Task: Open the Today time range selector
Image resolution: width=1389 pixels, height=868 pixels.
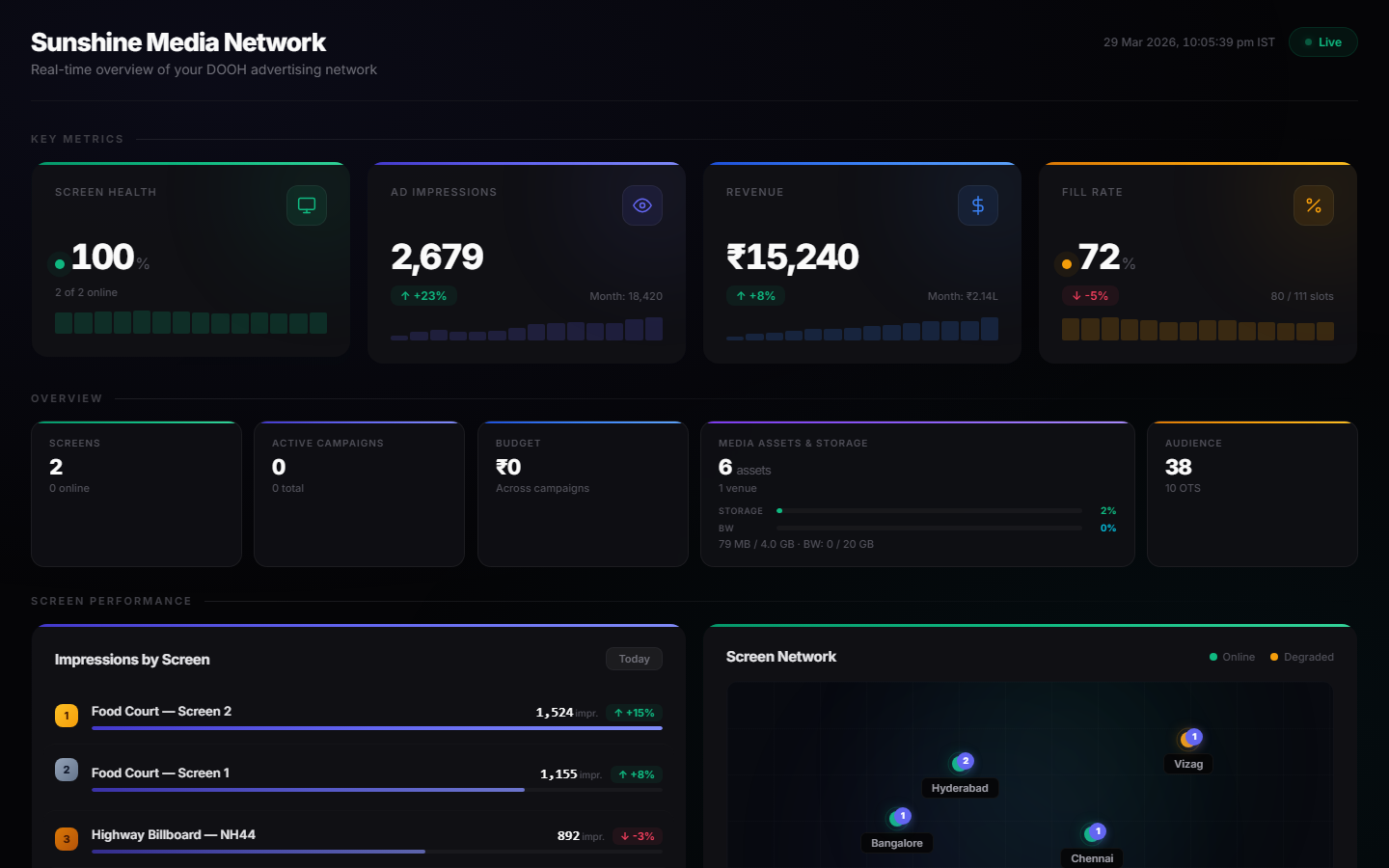Action: [x=634, y=659]
